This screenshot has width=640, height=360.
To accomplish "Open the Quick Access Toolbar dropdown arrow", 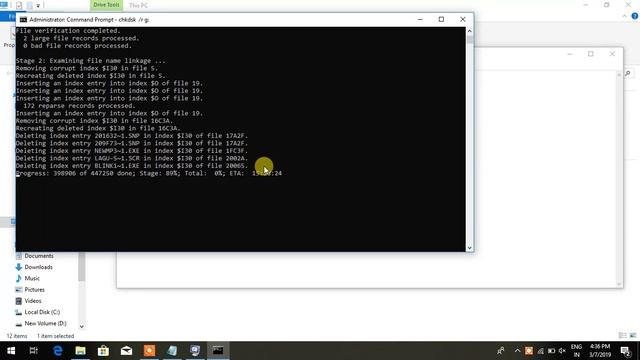I will pyautogui.click(x=38, y=6).
